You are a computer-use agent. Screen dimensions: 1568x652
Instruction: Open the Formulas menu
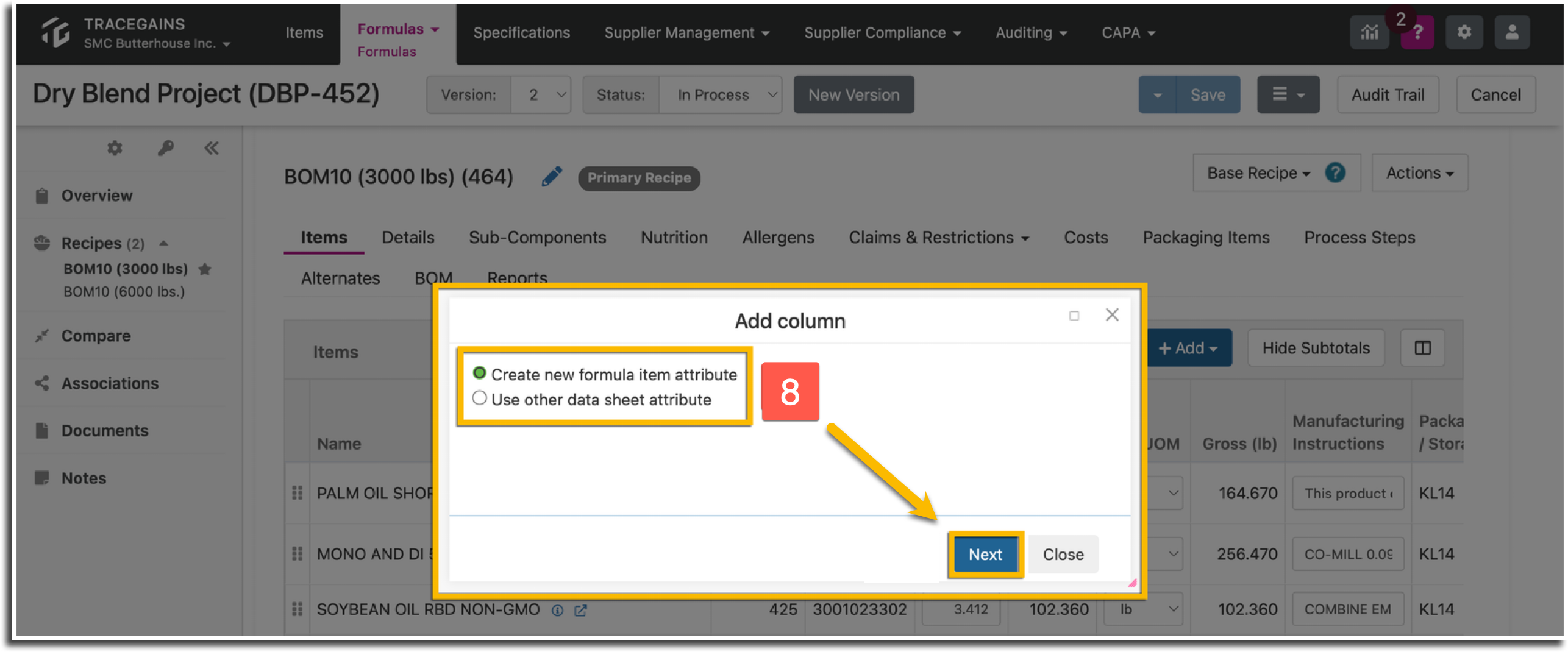click(397, 29)
